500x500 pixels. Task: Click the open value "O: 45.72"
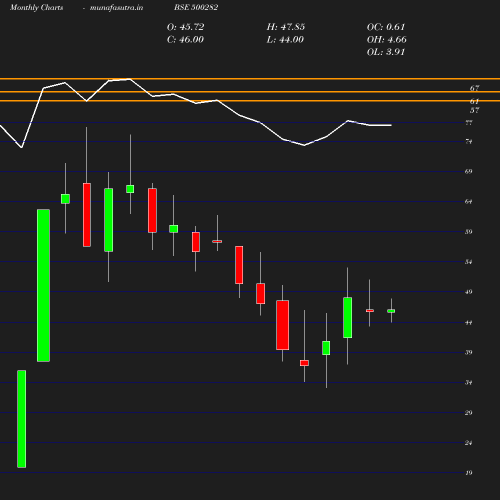[185, 27]
